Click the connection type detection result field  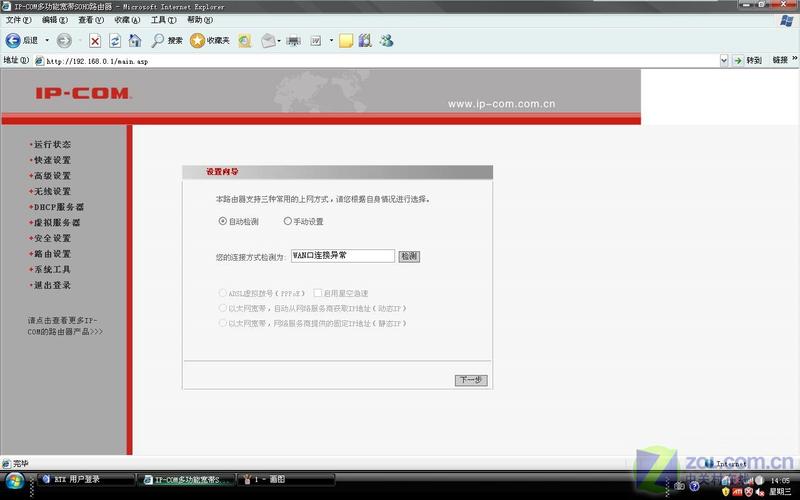coord(342,256)
